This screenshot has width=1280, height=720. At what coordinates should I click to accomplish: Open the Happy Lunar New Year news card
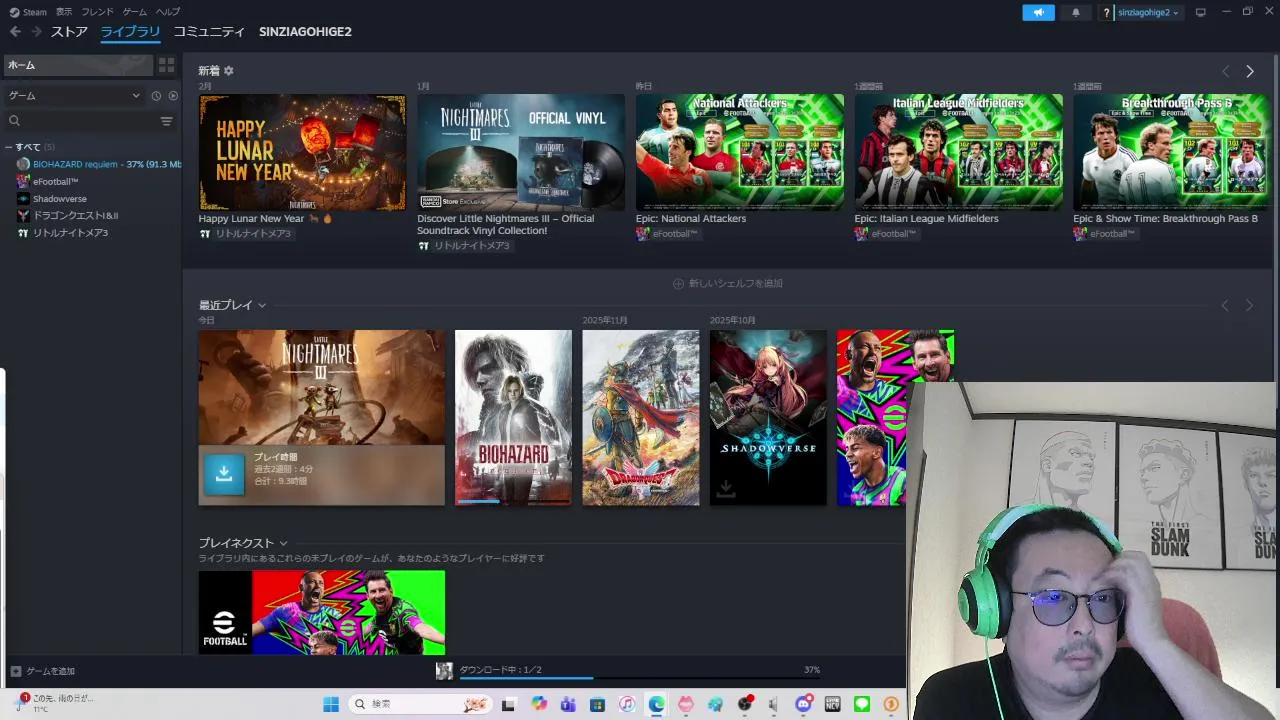[302, 152]
